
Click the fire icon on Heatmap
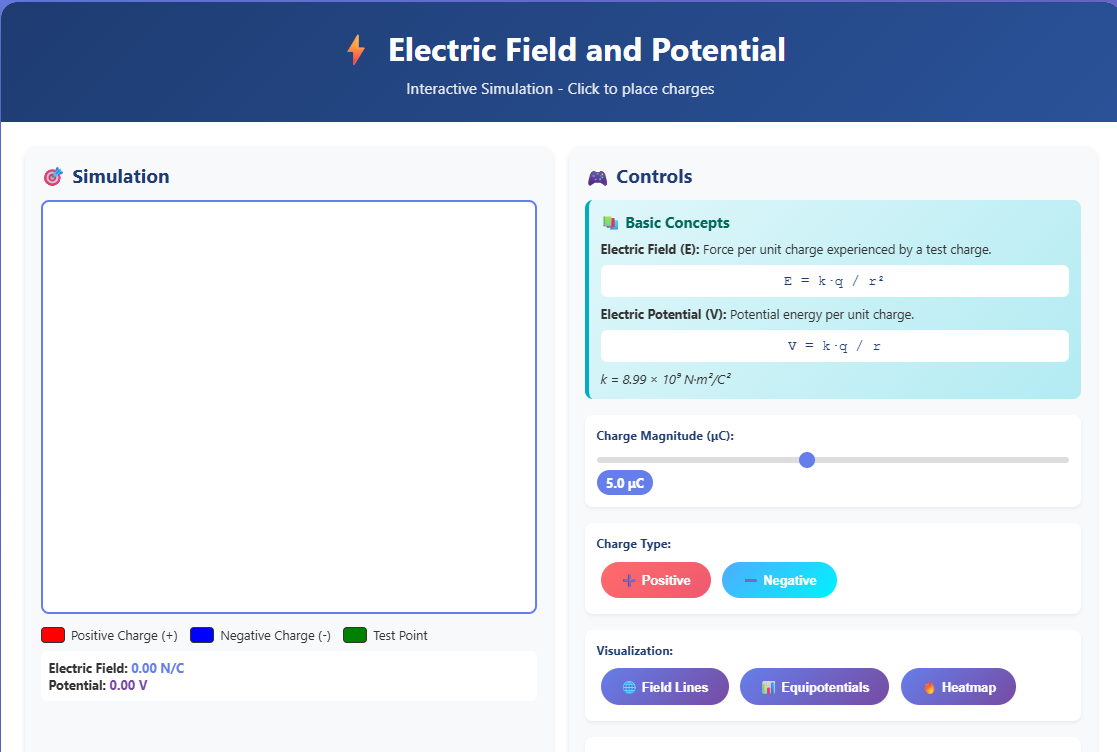click(x=929, y=687)
